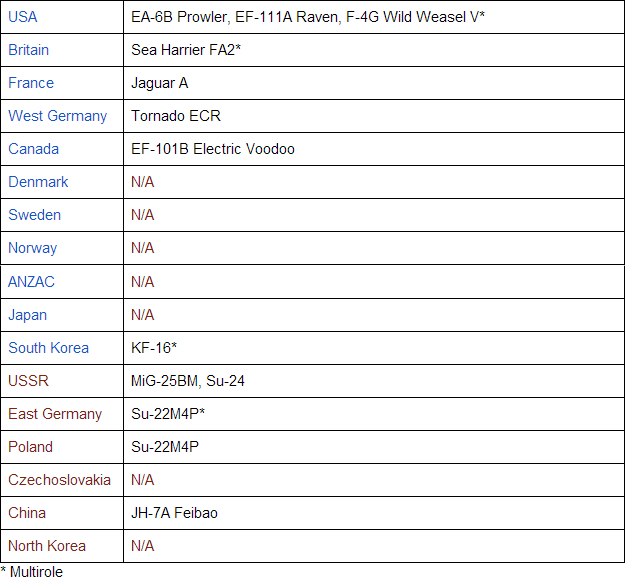The image size is (625, 583).
Task: Open the West Germany link
Action: pyautogui.click(x=57, y=116)
